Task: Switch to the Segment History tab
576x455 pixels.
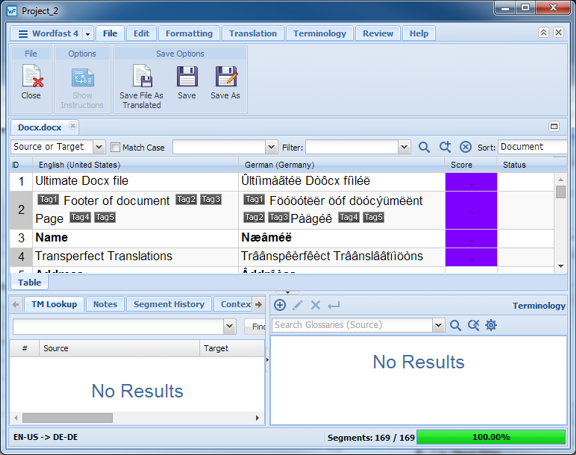Action: (x=169, y=304)
